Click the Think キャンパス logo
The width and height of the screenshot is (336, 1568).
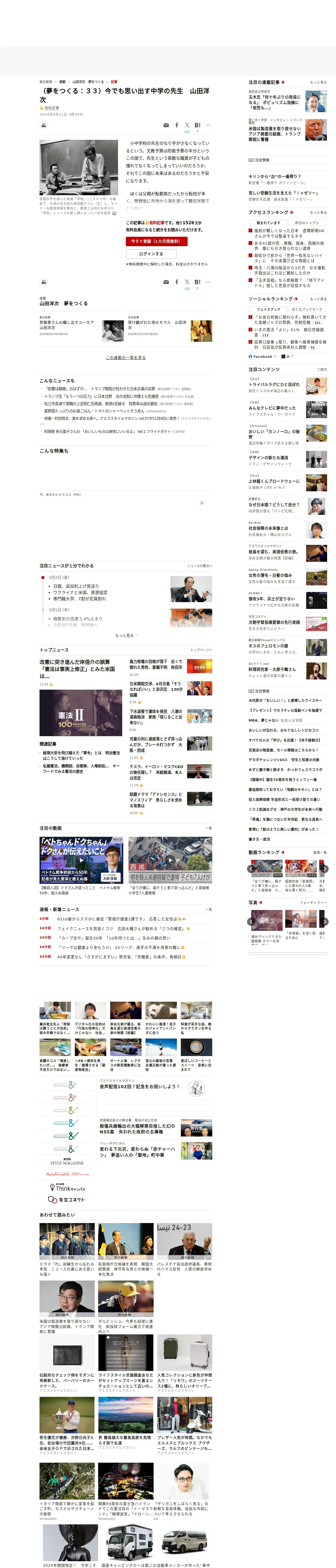[67, 1187]
